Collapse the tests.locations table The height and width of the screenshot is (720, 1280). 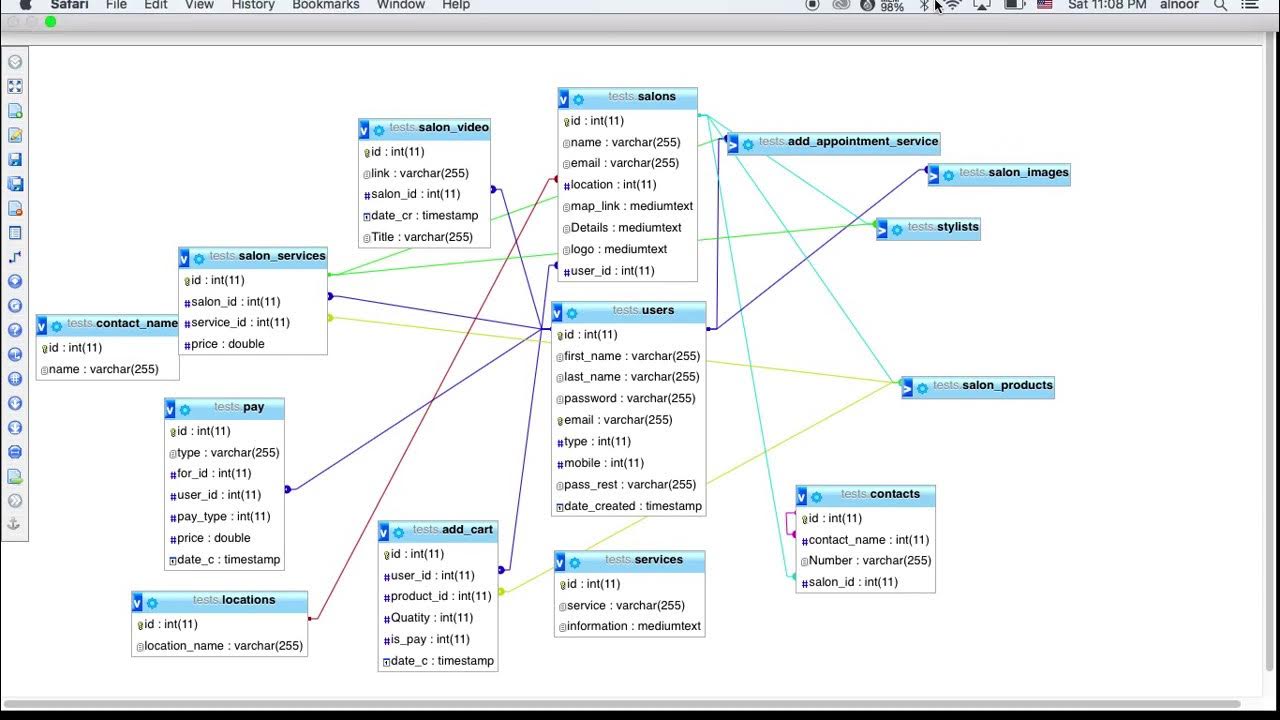tap(137, 602)
